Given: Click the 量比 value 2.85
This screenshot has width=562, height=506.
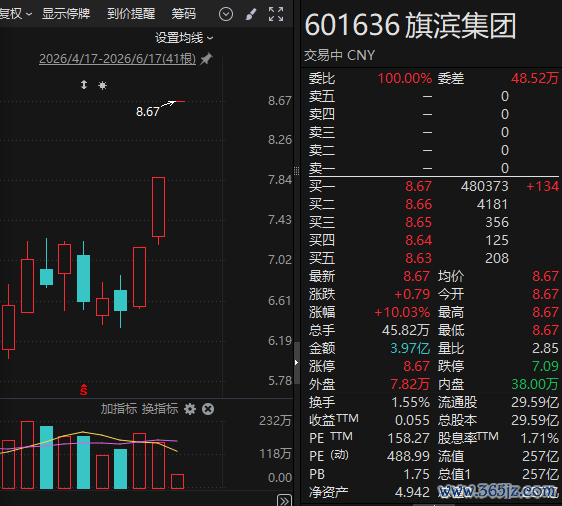Looking at the screenshot, I should coord(545,348).
